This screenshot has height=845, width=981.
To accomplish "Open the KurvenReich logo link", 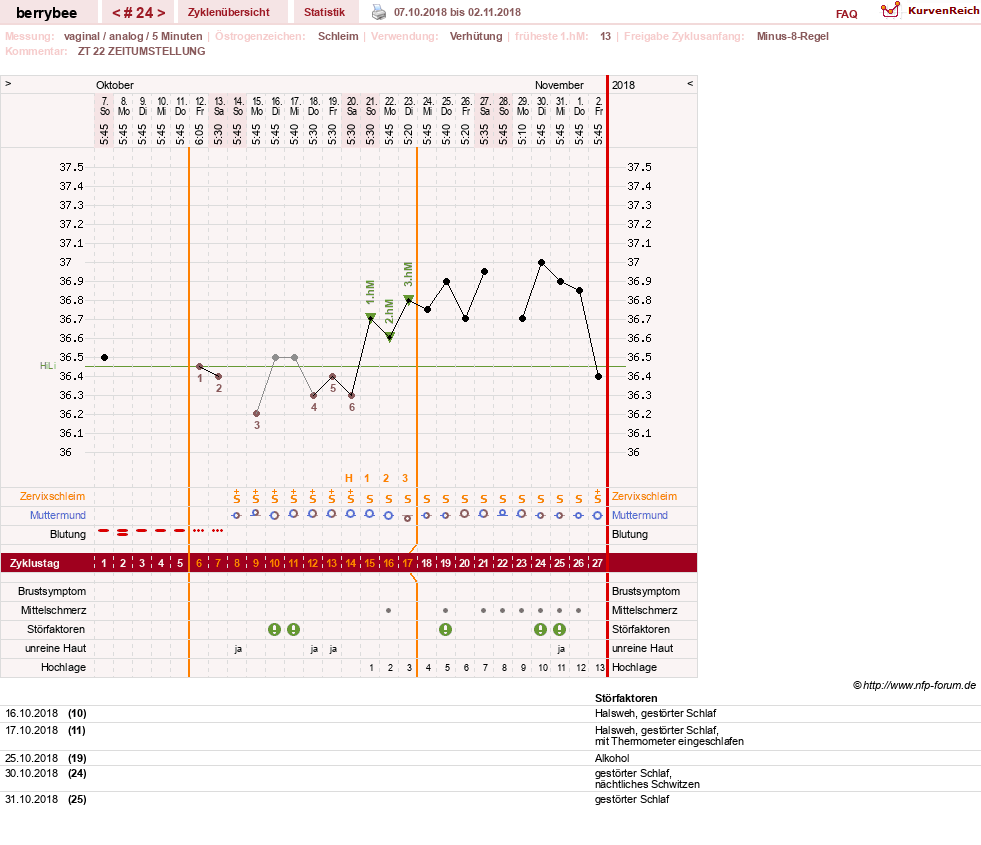I will point(929,11).
